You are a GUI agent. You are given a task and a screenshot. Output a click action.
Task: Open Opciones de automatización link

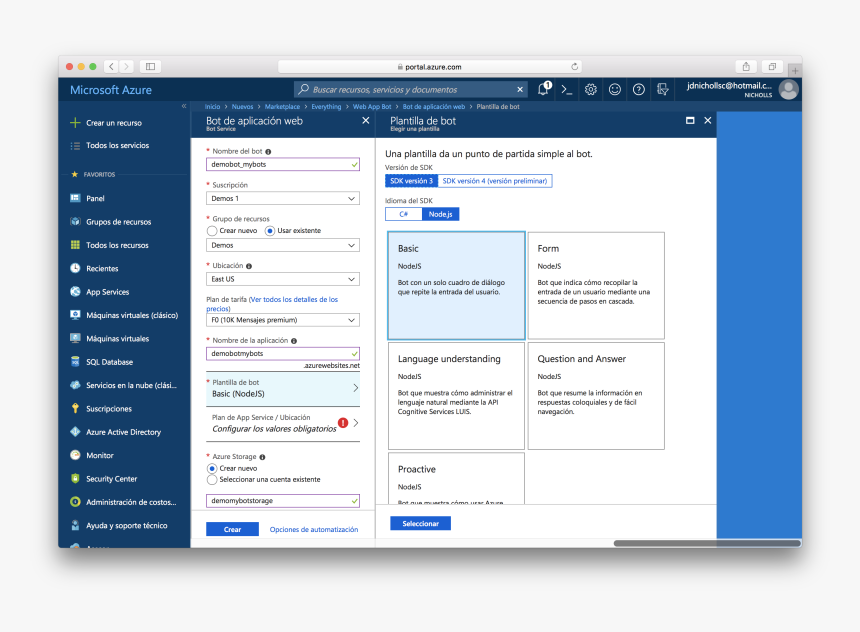[x=314, y=529]
